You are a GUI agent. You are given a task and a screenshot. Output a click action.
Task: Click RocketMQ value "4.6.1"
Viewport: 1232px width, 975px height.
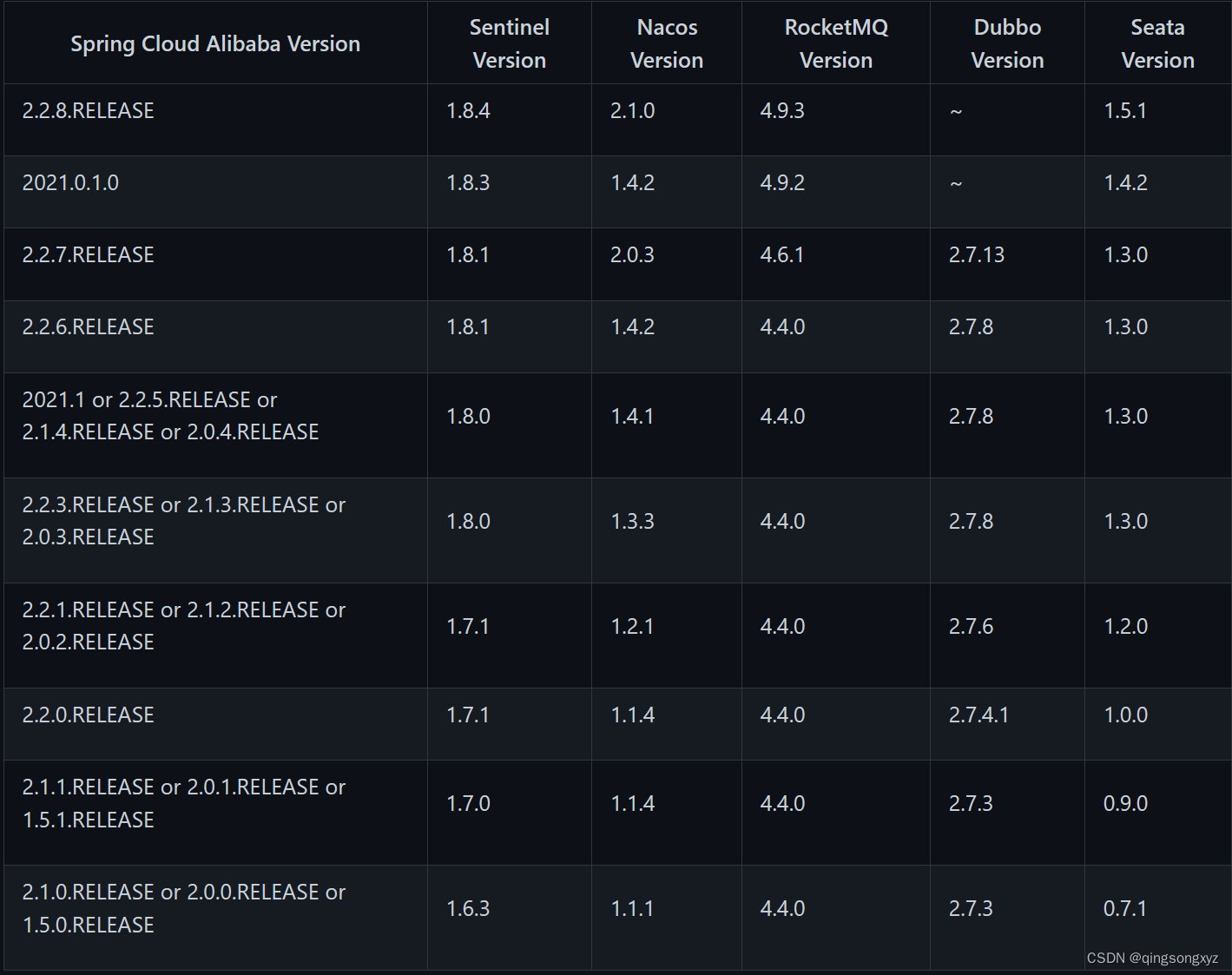(x=782, y=255)
